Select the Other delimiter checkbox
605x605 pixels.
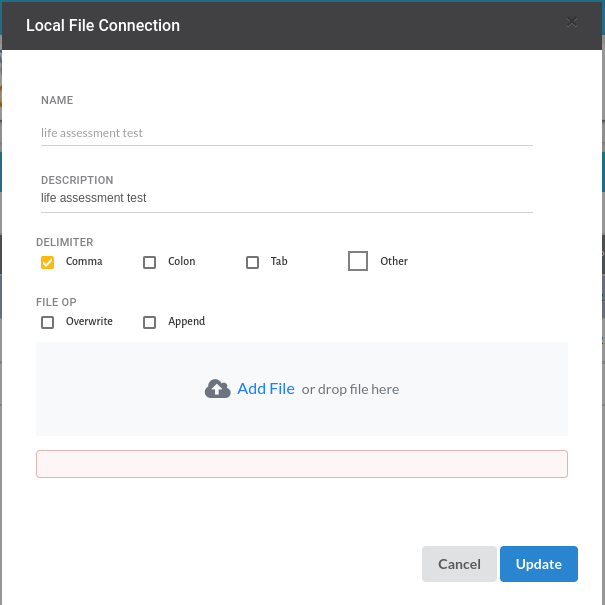click(358, 261)
